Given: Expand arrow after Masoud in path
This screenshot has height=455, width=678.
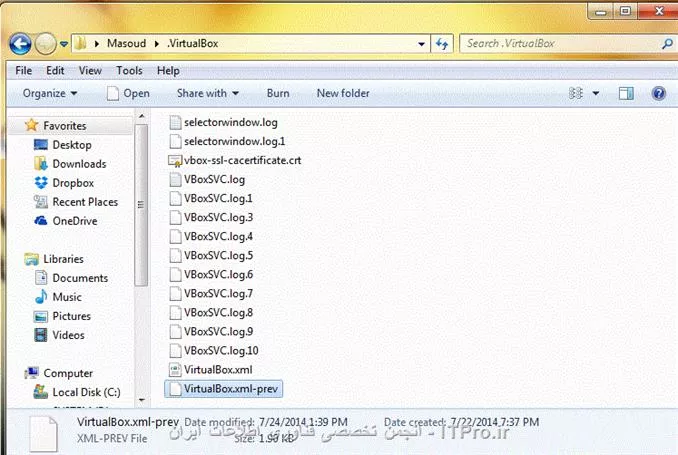Looking at the screenshot, I should [x=157, y=44].
